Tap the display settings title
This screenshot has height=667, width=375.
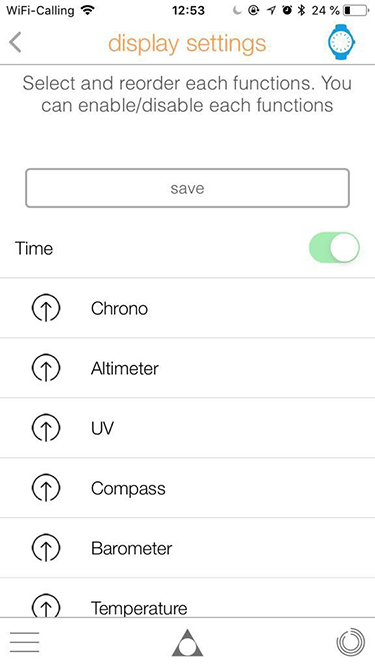tap(187, 43)
